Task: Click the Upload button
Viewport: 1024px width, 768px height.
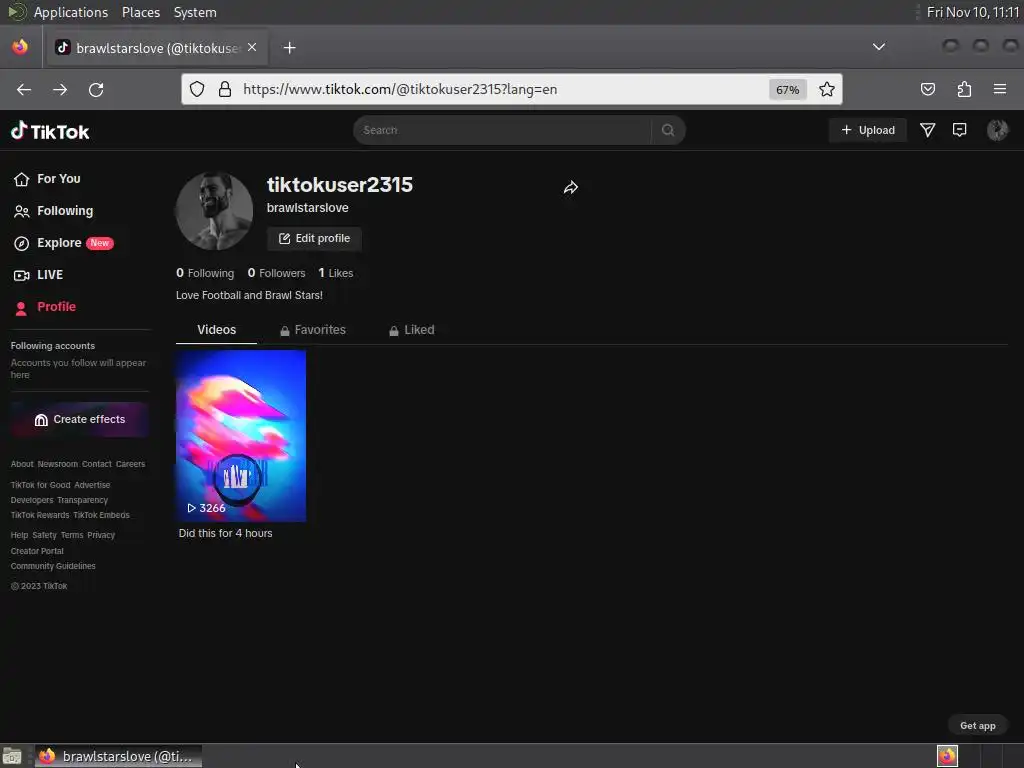Action: (868, 130)
